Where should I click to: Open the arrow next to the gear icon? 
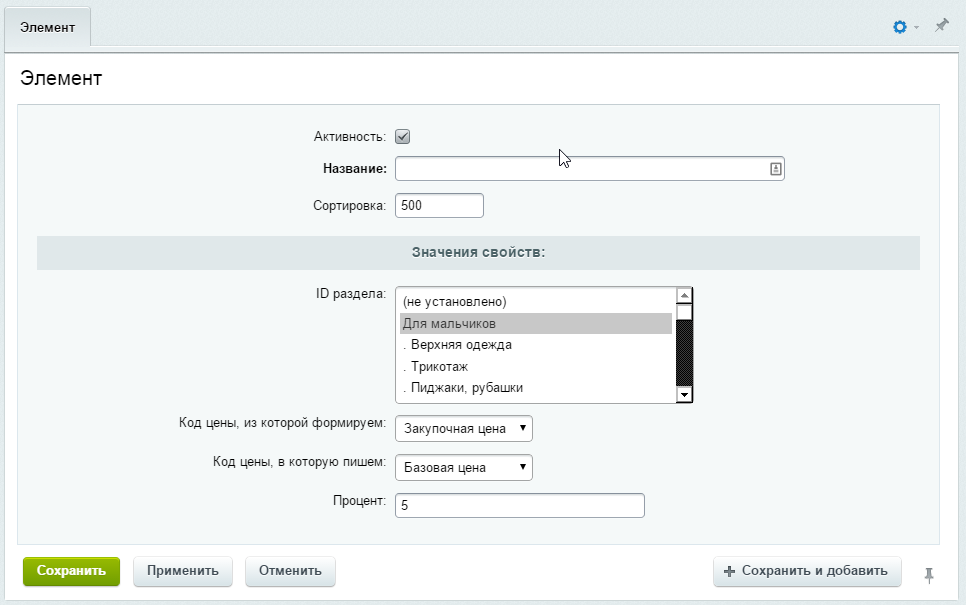tap(916, 27)
